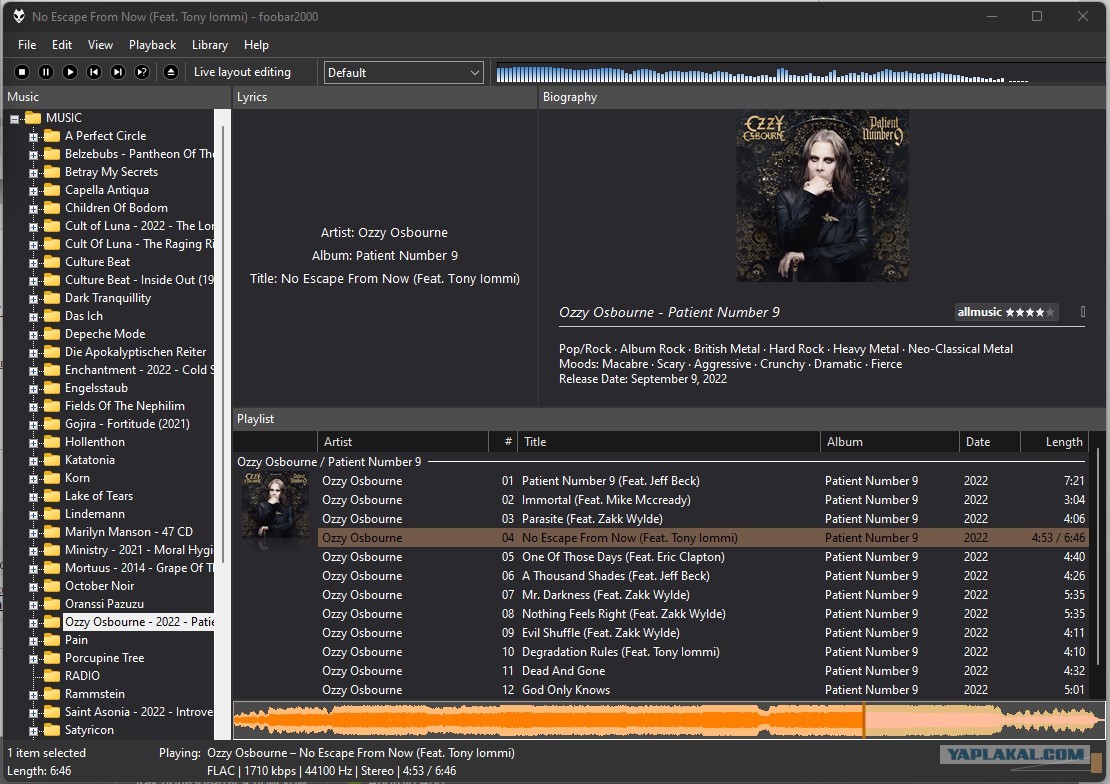
Task: Click Live layout editing button
Action: pyautogui.click(x=242, y=72)
